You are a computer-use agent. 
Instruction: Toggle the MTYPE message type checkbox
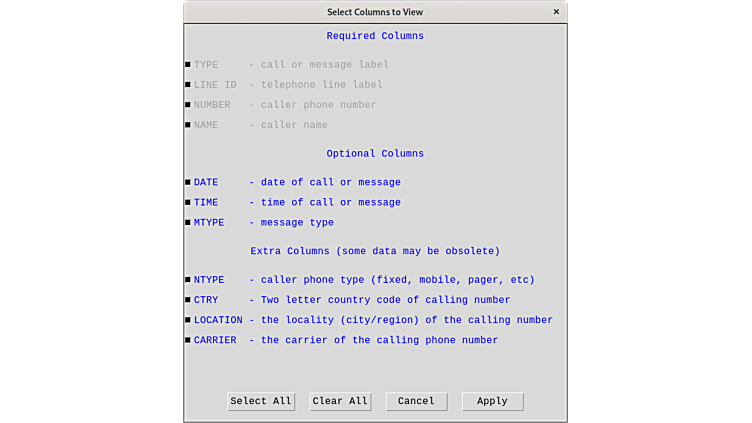click(188, 223)
